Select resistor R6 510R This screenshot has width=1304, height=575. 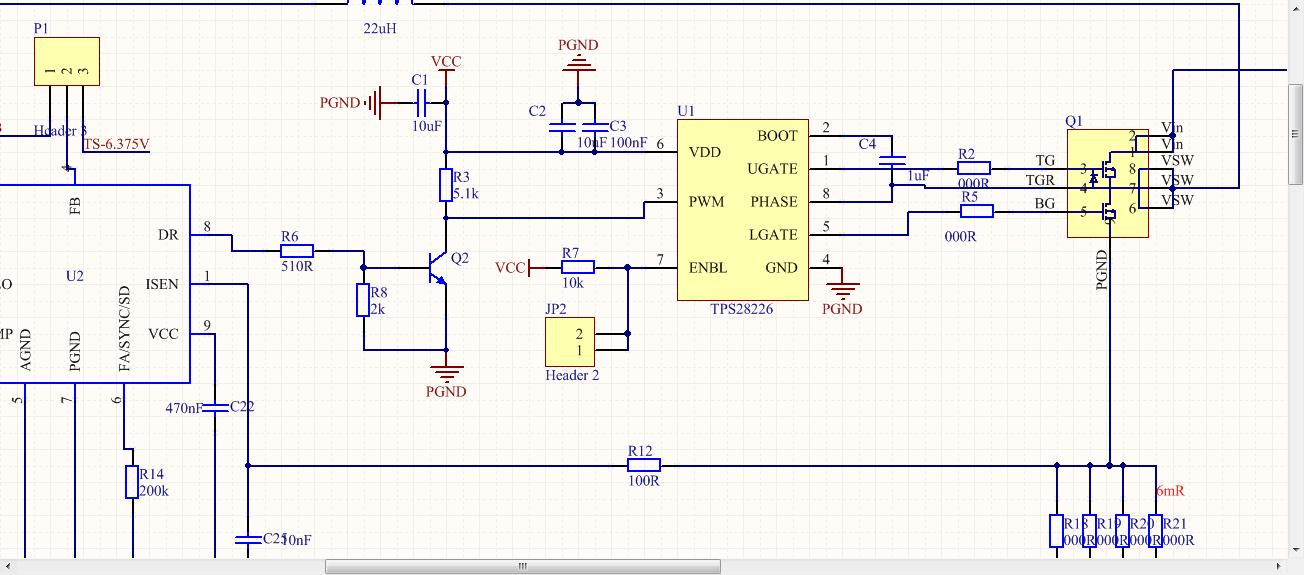point(297,251)
